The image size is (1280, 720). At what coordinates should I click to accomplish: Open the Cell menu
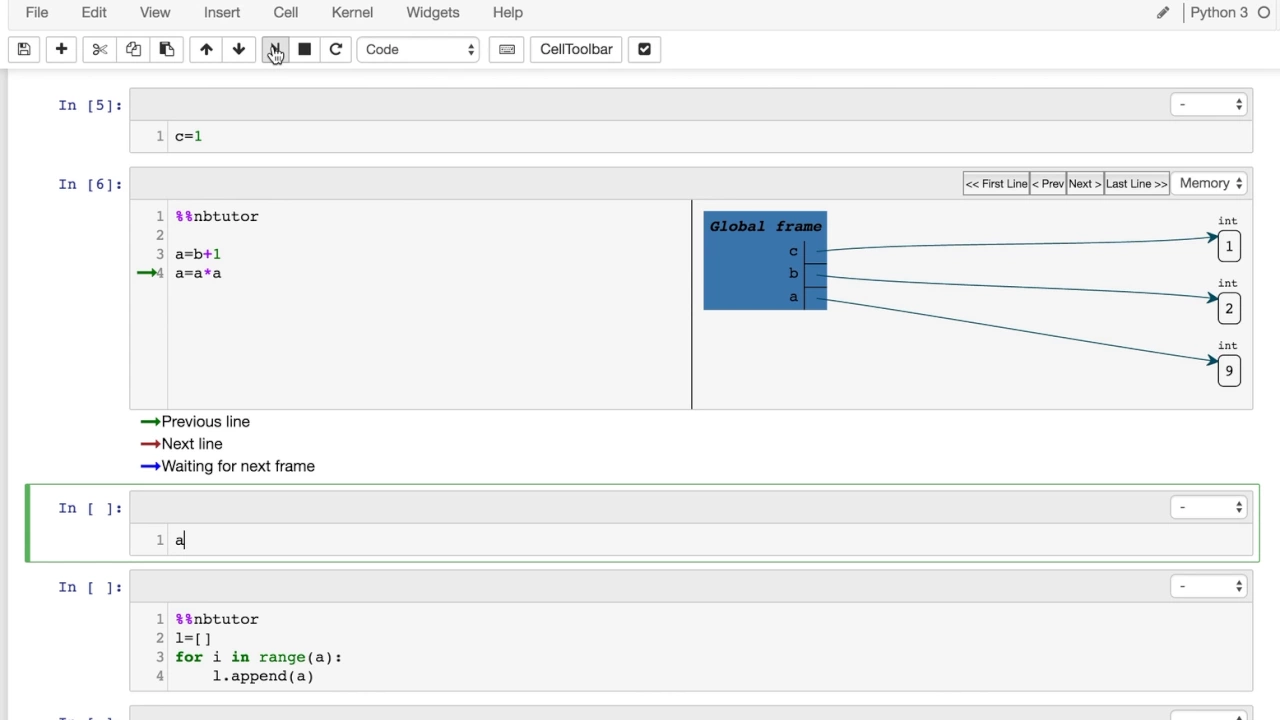pyautogui.click(x=286, y=13)
